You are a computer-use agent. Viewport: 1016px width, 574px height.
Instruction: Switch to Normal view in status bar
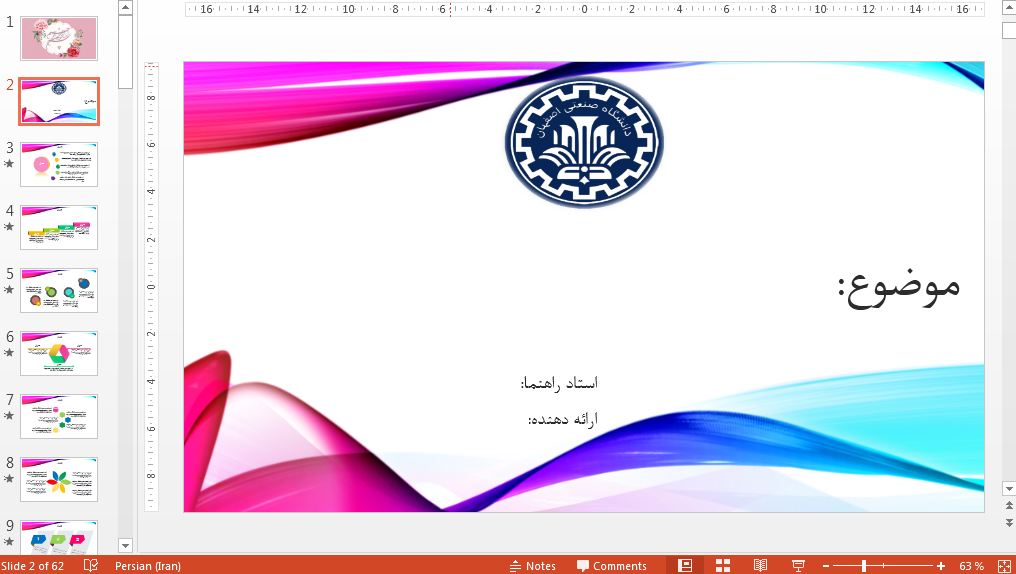point(685,566)
